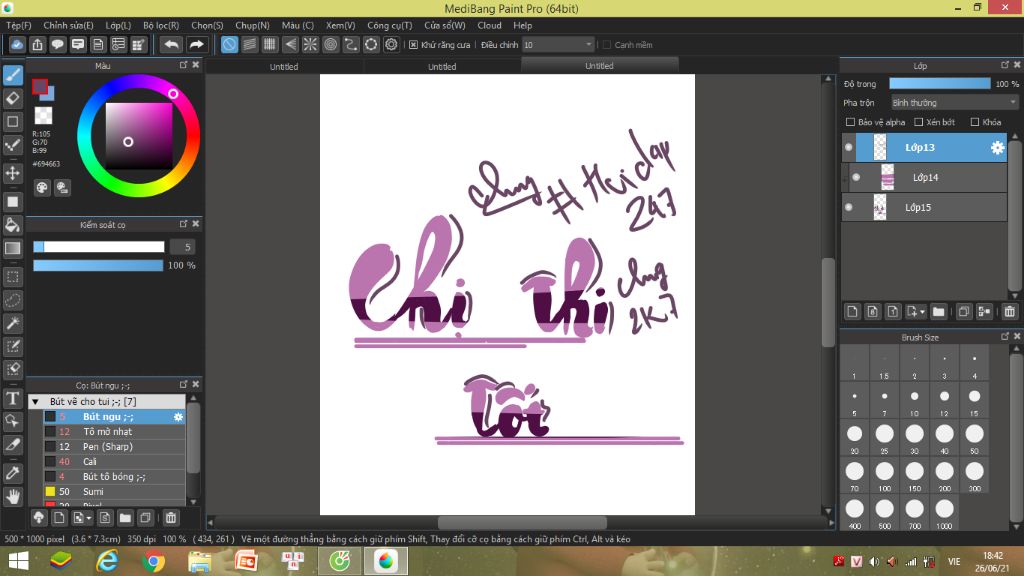Adjust brush opacity 100% slider

click(98, 265)
